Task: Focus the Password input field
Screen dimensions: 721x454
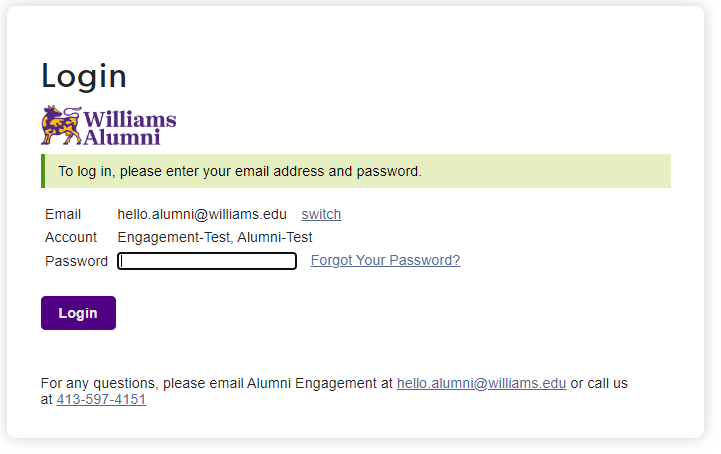Action: click(x=207, y=261)
